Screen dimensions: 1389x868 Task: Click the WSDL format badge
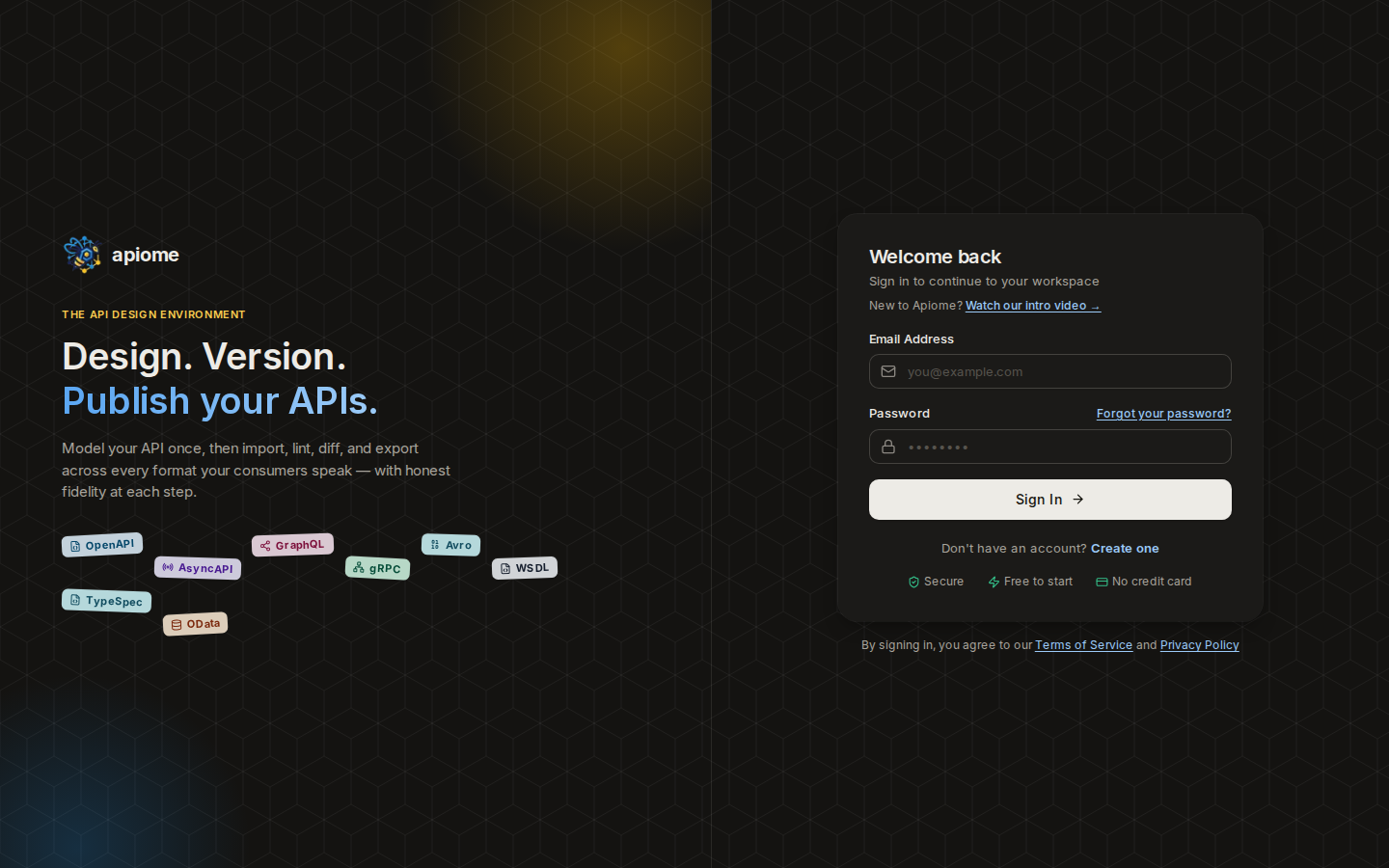point(525,568)
